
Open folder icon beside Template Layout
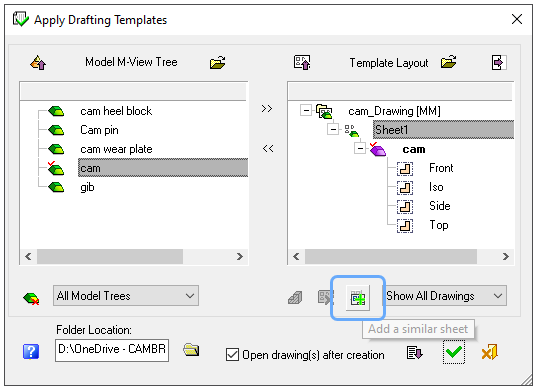coord(448,62)
